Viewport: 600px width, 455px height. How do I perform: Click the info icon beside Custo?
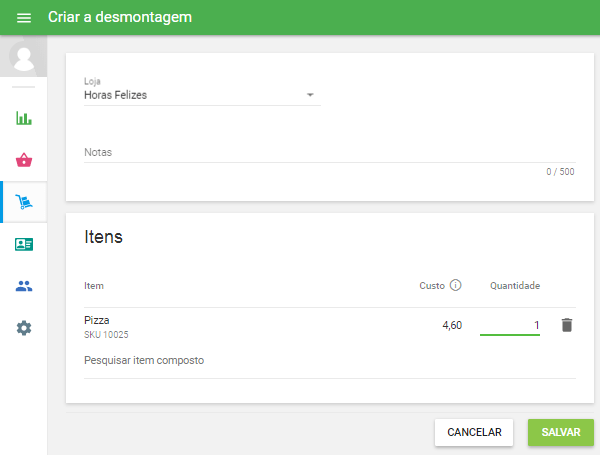click(x=456, y=286)
